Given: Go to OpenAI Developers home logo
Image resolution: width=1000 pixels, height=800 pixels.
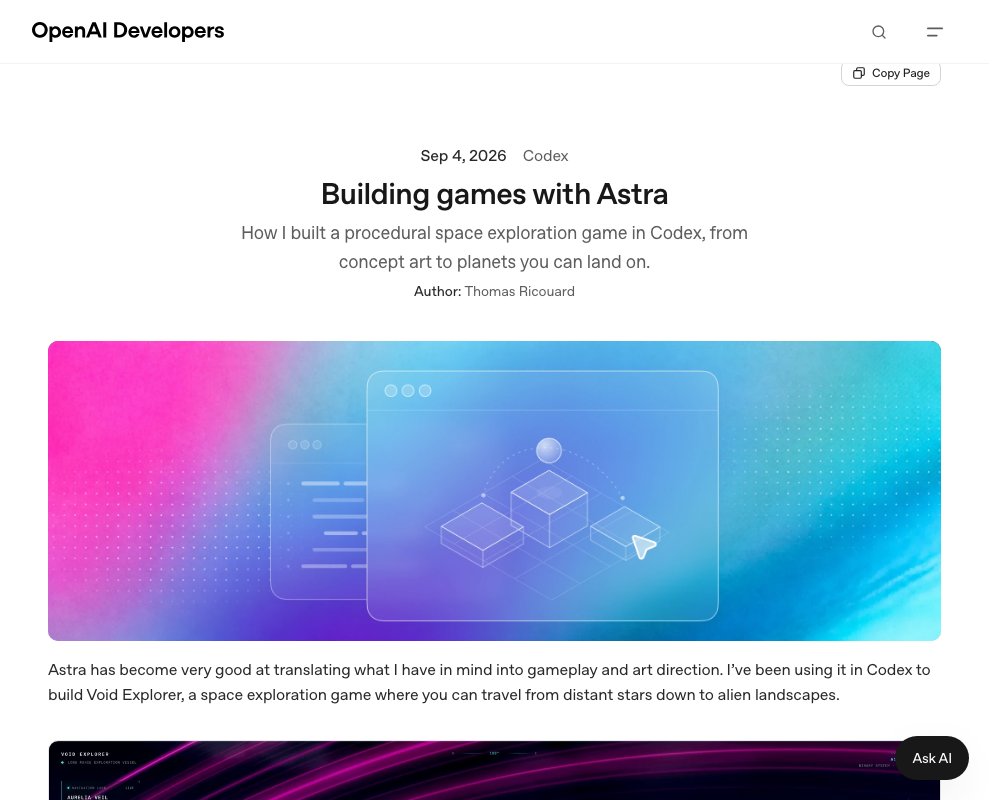Looking at the screenshot, I should coord(128,31).
